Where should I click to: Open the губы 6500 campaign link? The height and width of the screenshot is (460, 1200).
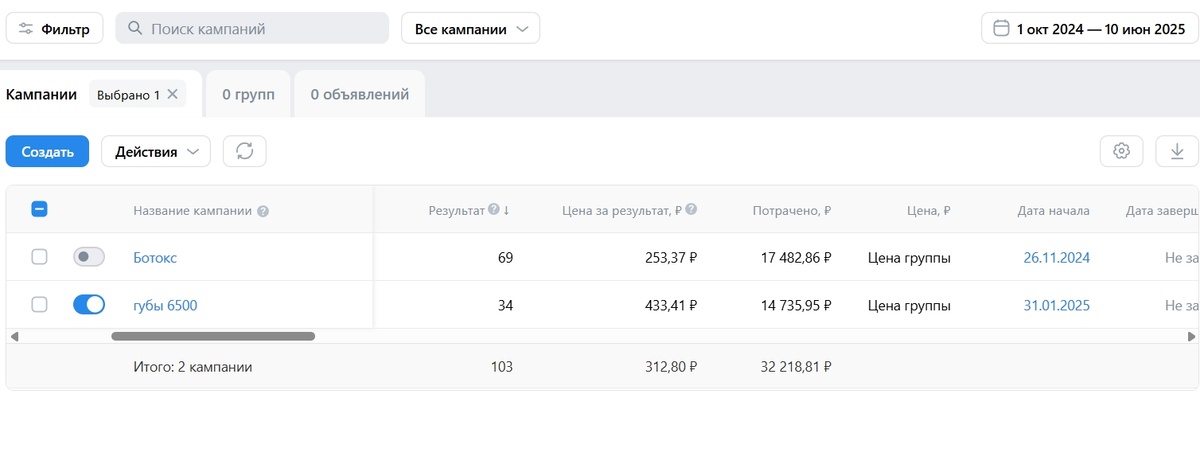(x=165, y=306)
